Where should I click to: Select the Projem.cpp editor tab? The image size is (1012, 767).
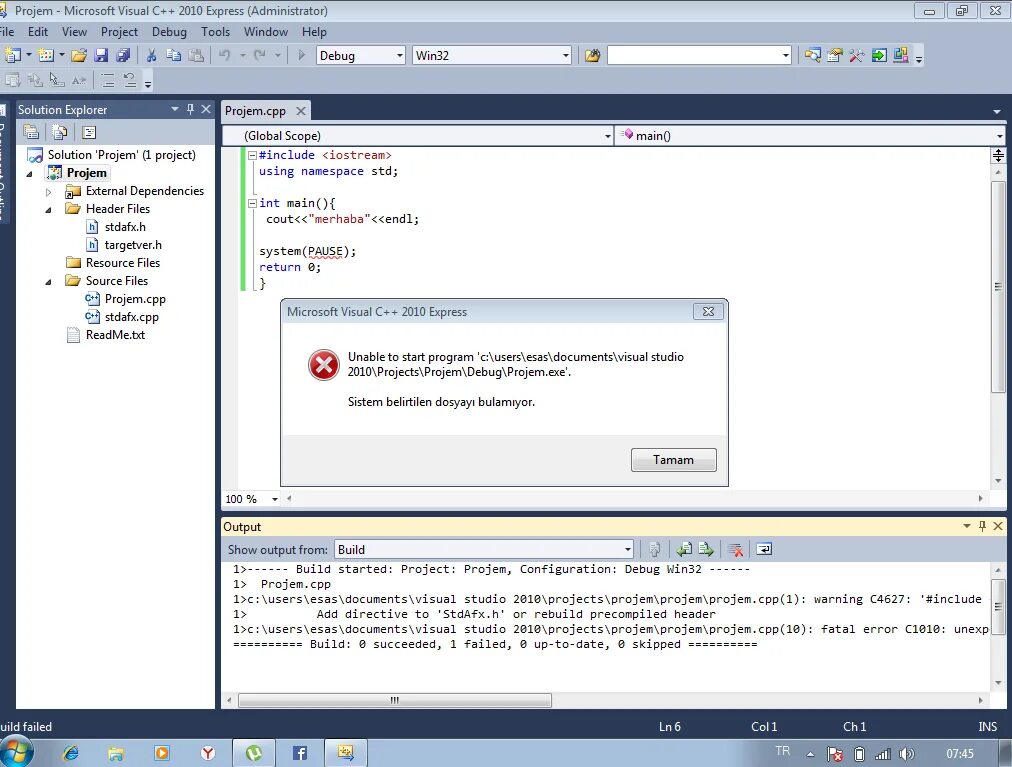point(255,110)
